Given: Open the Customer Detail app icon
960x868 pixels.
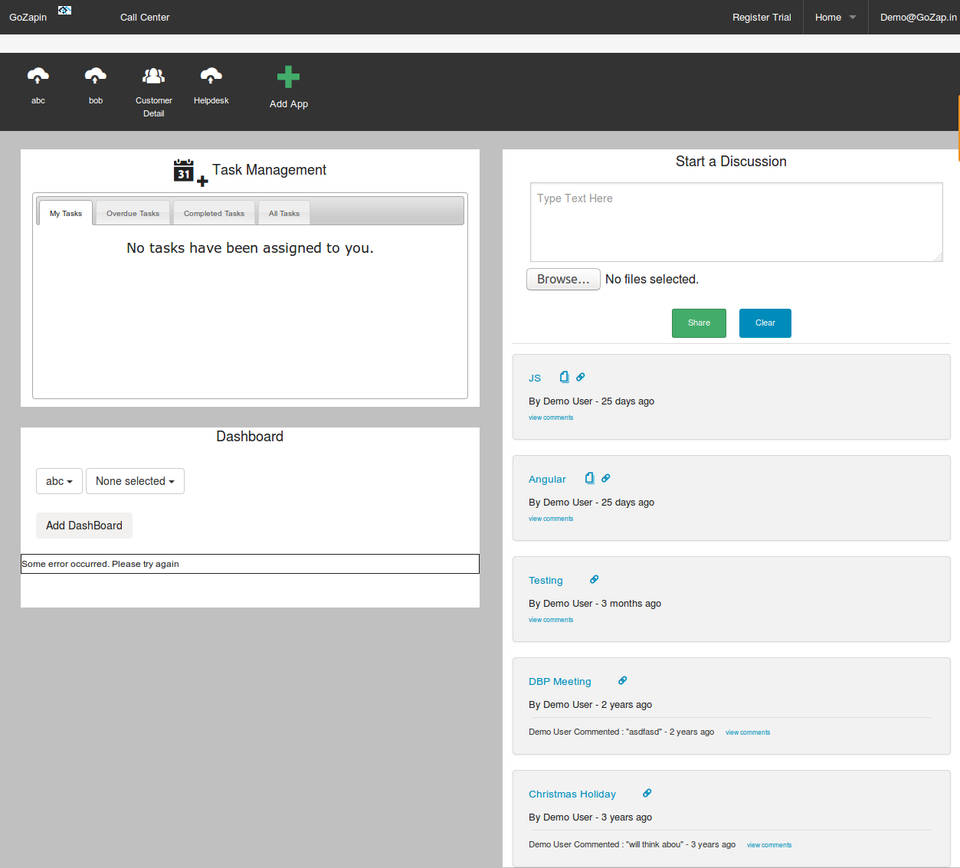Looking at the screenshot, I should (153, 77).
